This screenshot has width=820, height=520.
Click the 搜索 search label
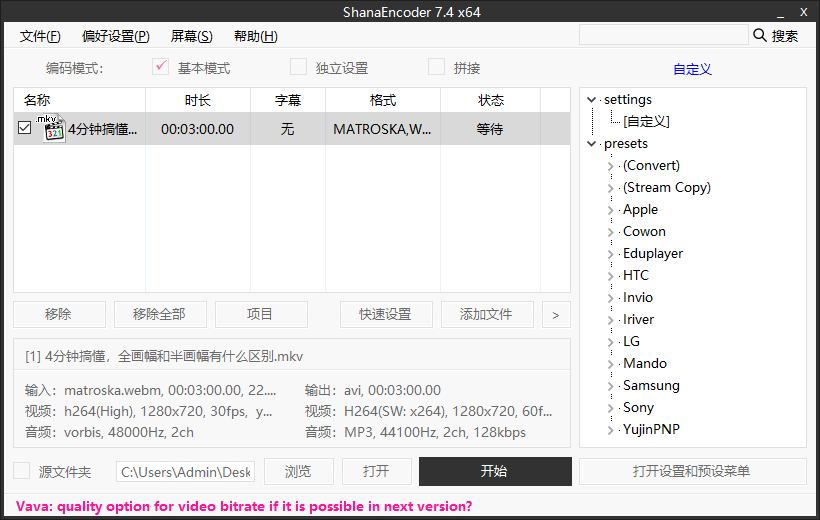pyautogui.click(x=785, y=36)
